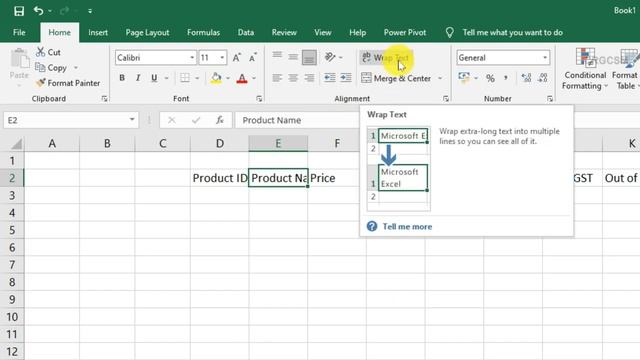The width and height of the screenshot is (640, 360).
Task: Increase font size with large A
Action: point(237,58)
